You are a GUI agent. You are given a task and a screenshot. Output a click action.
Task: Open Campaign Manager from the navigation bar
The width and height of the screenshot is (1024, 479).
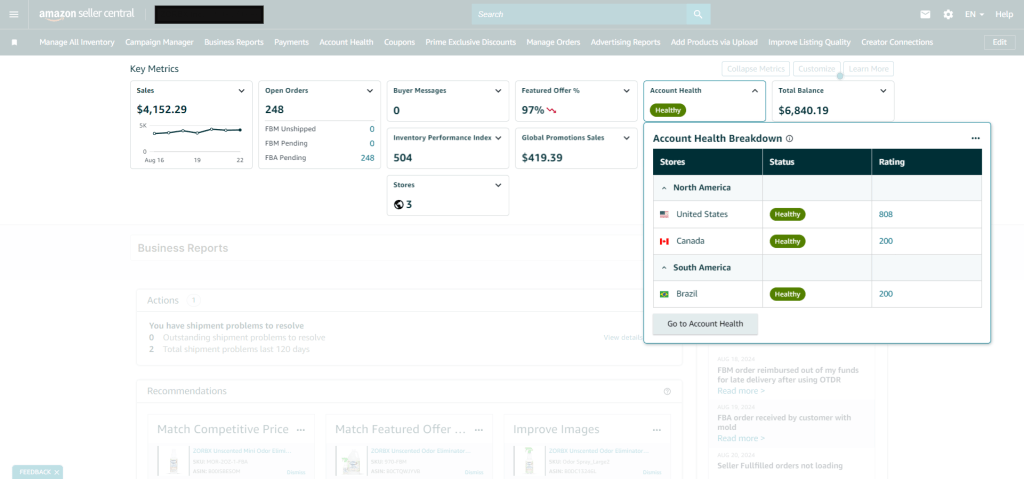(159, 42)
